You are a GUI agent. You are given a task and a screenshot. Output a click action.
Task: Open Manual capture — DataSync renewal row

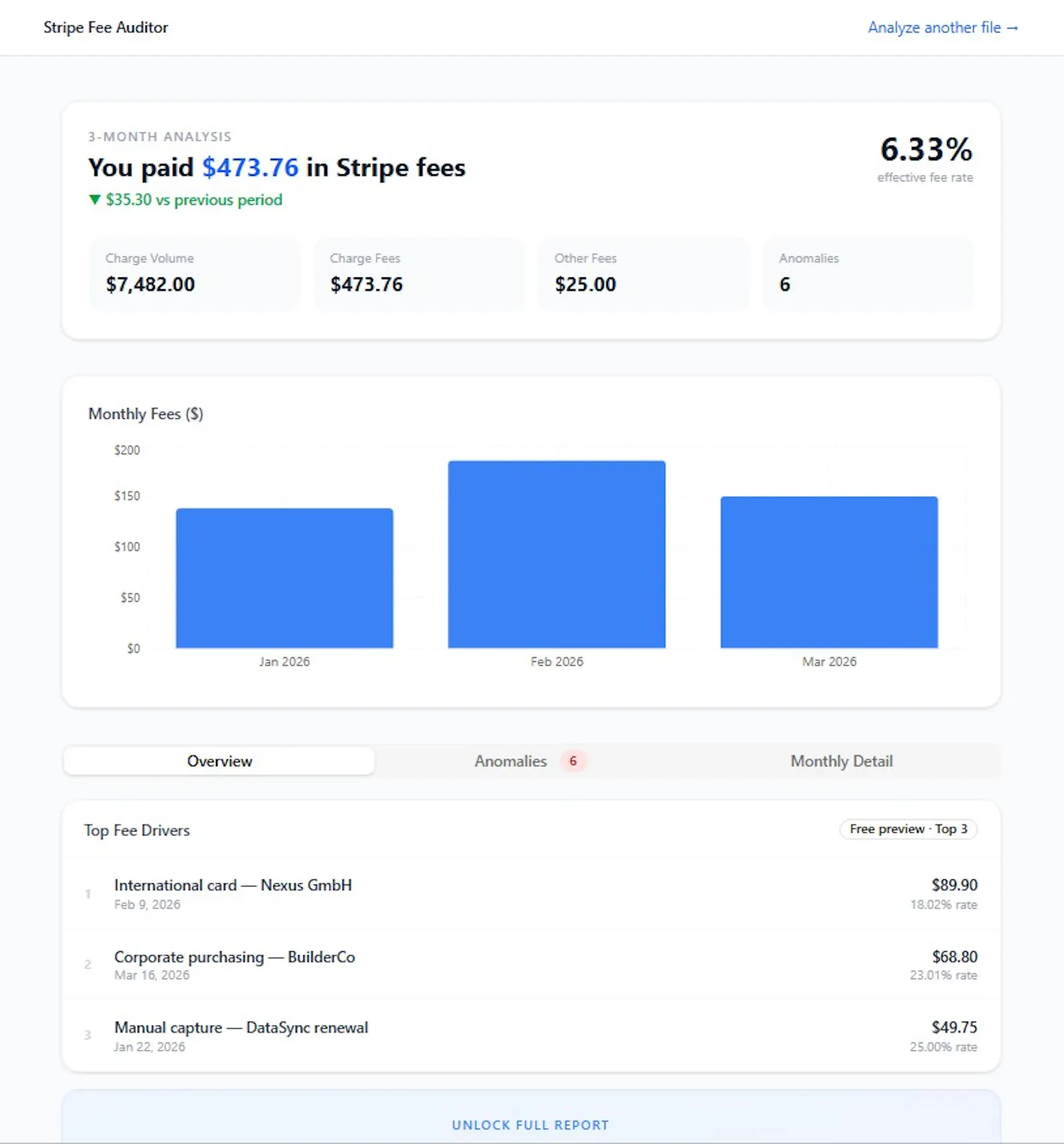coord(531,1036)
